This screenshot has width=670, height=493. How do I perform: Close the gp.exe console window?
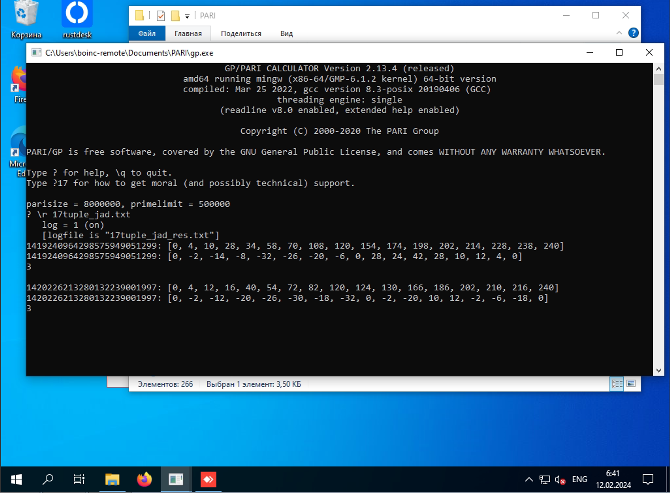tap(649, 53)
